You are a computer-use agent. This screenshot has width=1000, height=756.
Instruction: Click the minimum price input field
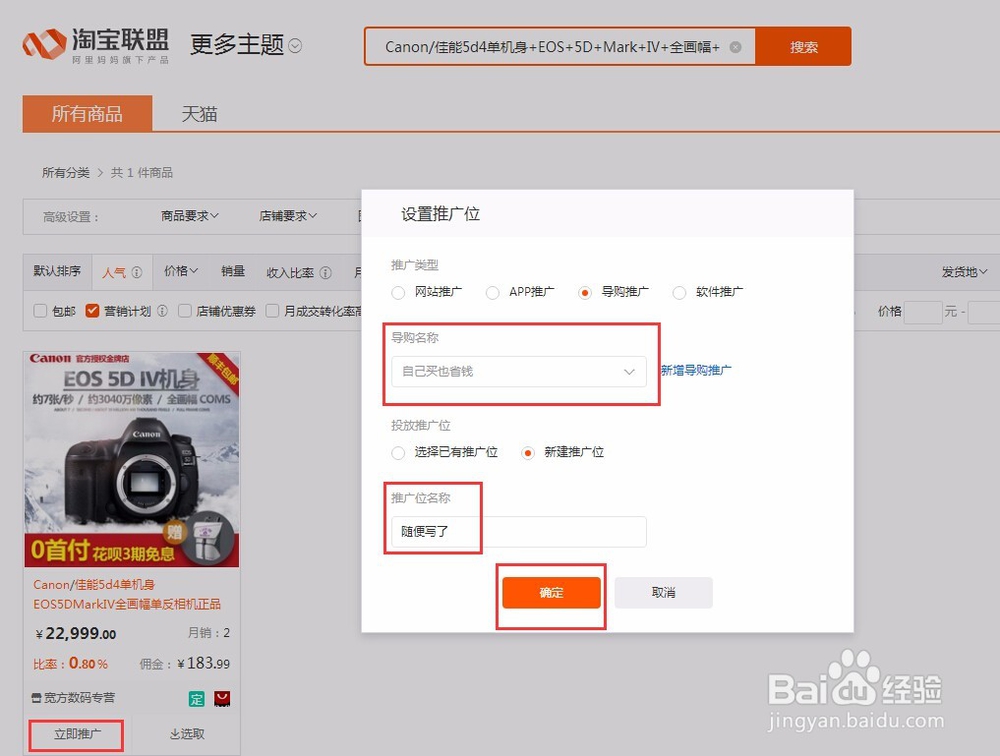[923, 312]
